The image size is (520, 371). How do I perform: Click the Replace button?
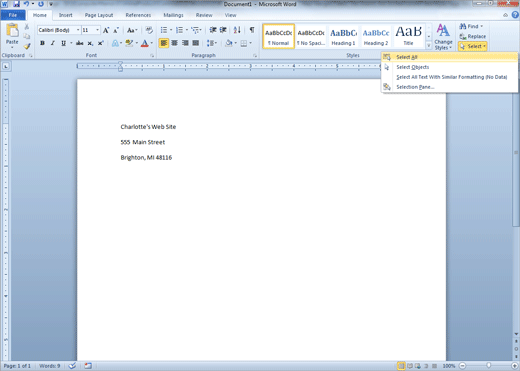tap(473, 36)
